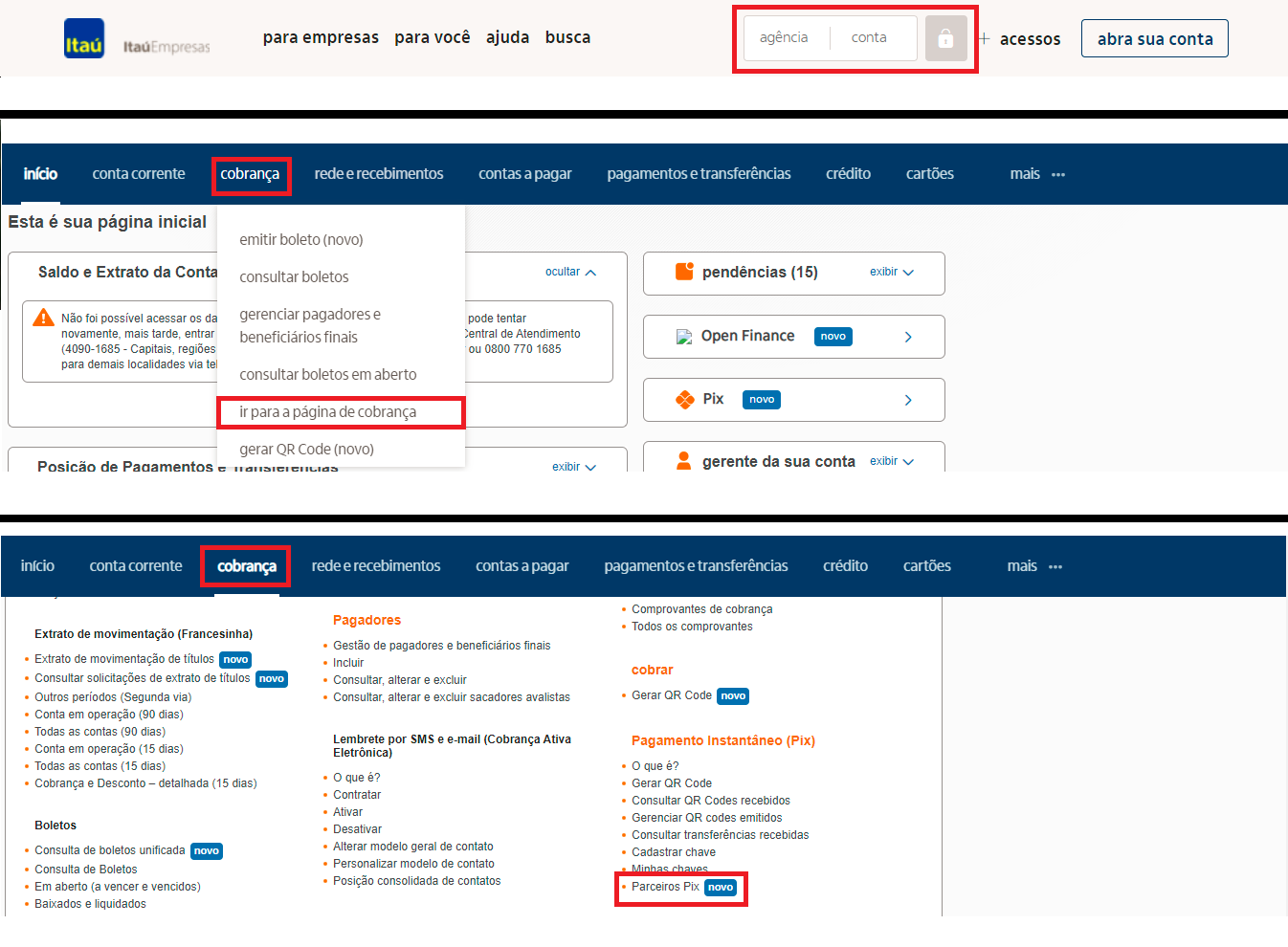The height and width of the screenshot is (947, 1288).
Task: Open the para você menu
Action: coord(433,37)
